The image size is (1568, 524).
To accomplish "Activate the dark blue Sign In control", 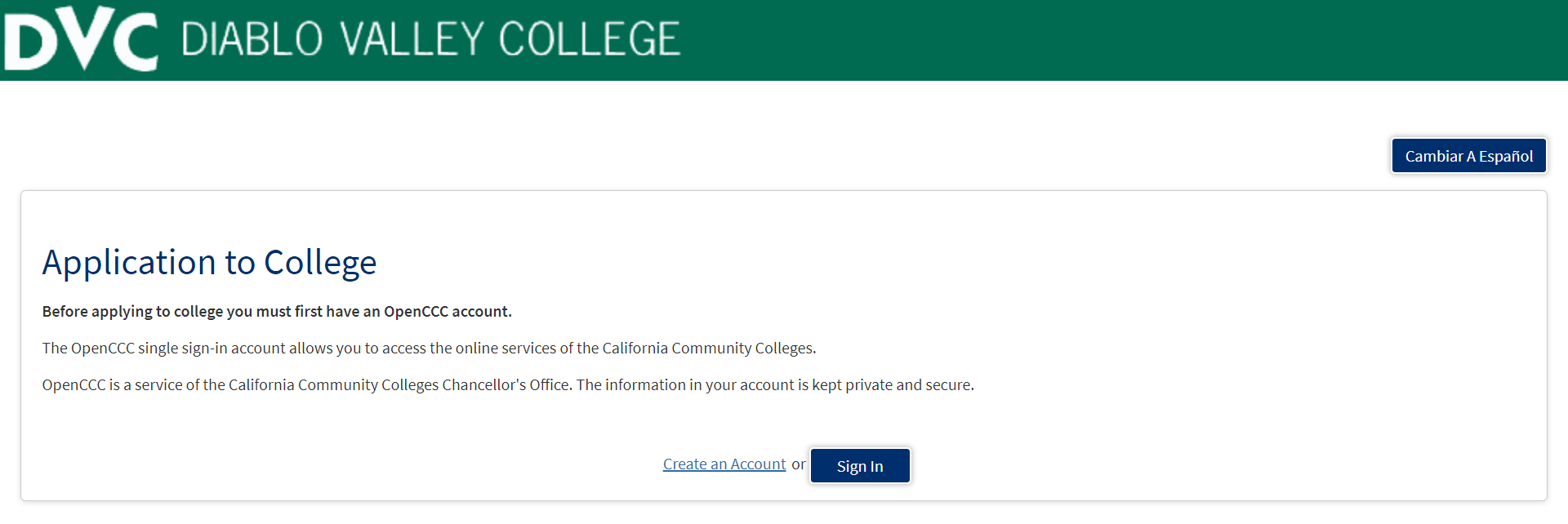I will (x=859, y=465).
